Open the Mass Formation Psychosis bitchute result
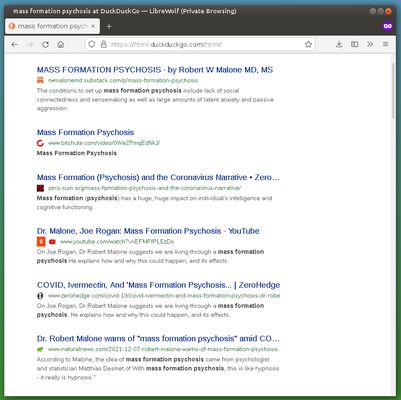Screen dimensions: 401x400 (85, 132)
